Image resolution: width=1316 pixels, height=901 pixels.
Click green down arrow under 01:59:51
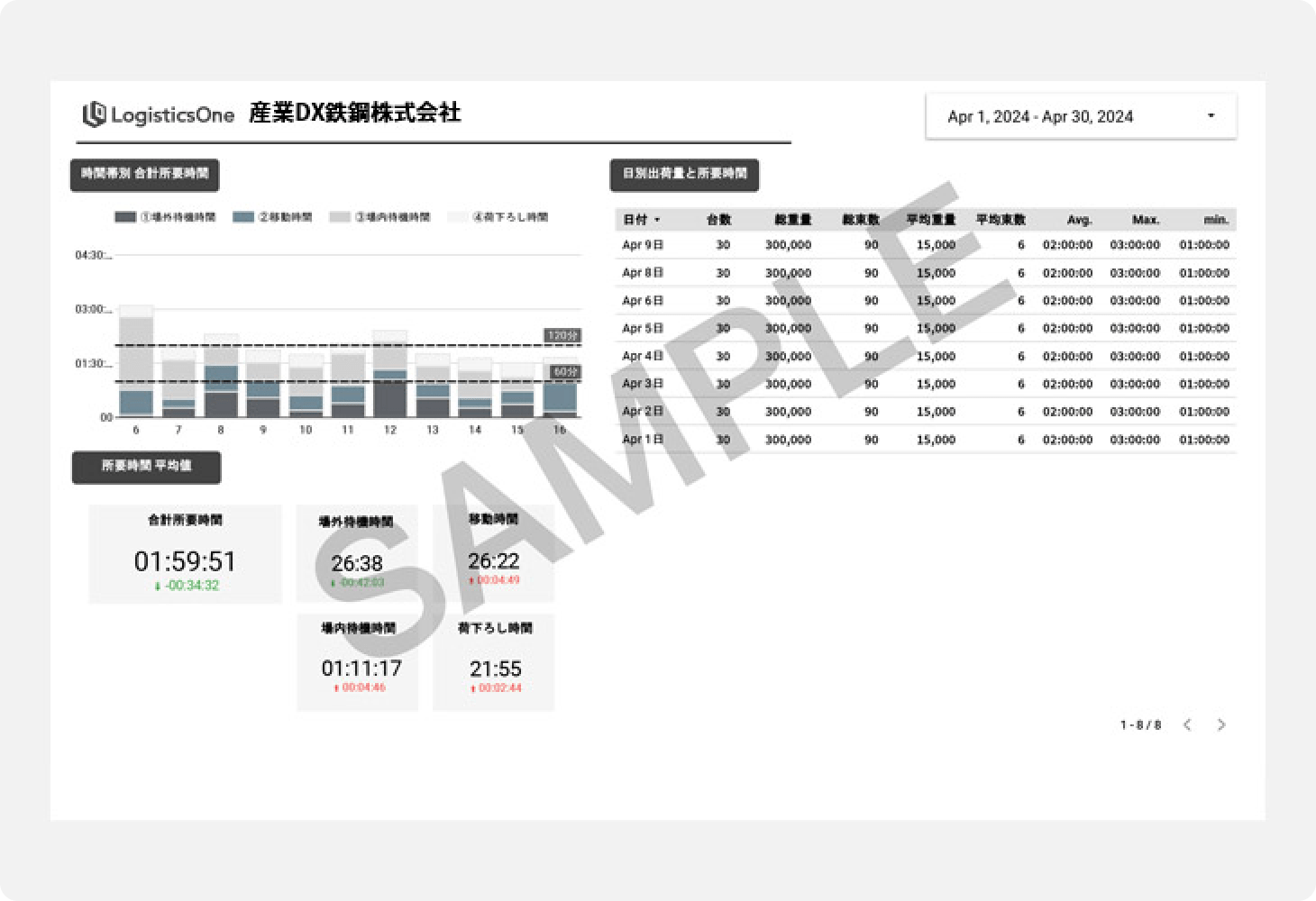(x=158, y=587)
